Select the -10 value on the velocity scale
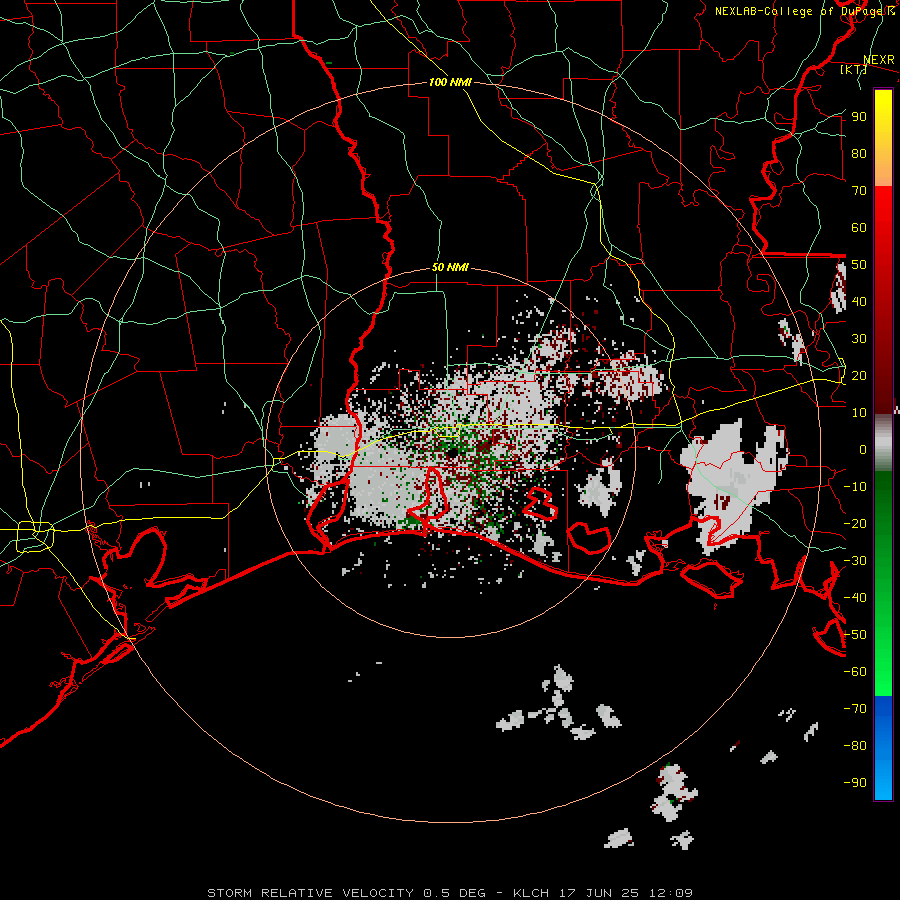The height and width of the screenshot is (900, 900). (855, 487)
